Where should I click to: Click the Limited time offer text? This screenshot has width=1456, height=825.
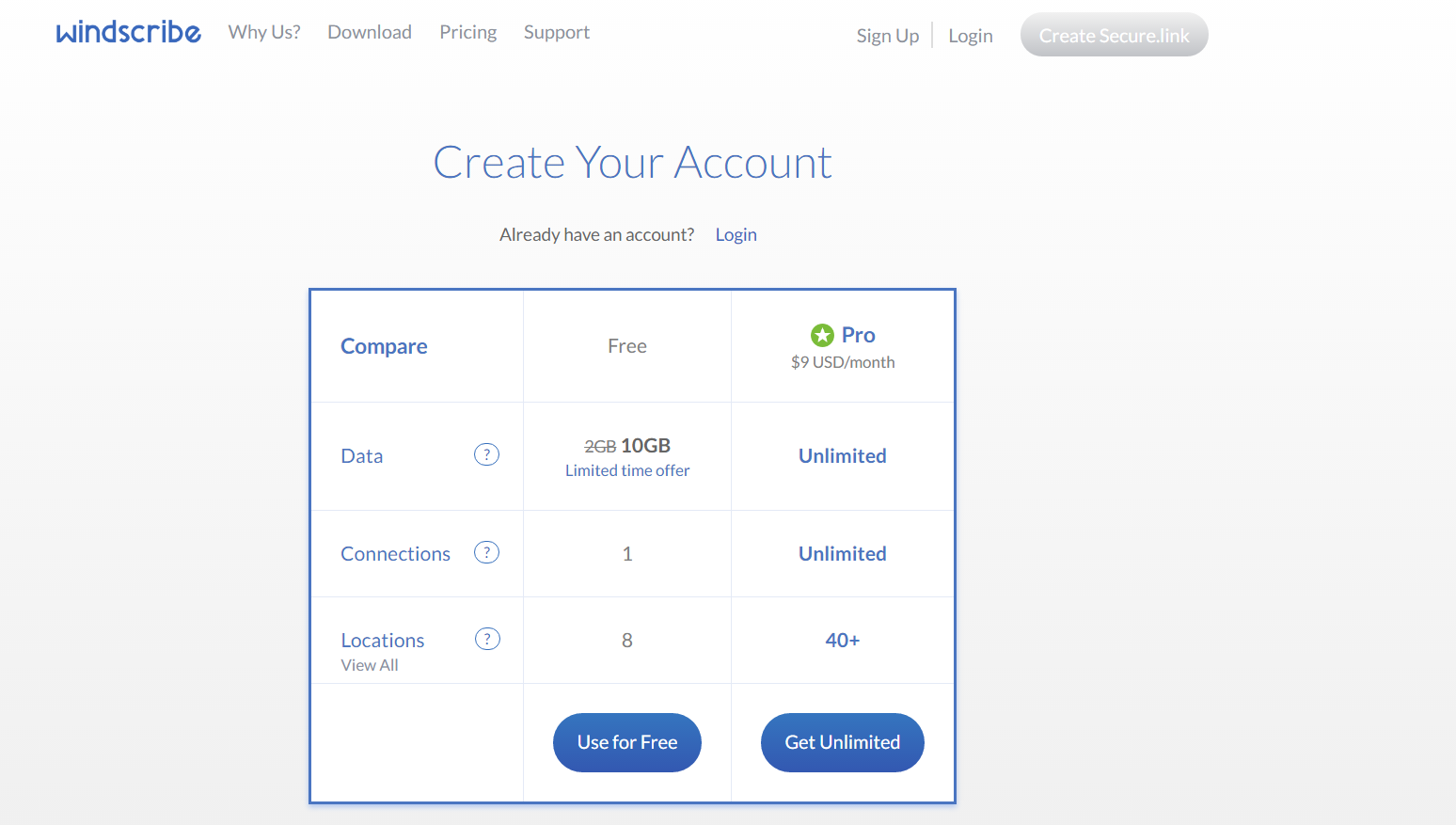(x=627, y=470)
